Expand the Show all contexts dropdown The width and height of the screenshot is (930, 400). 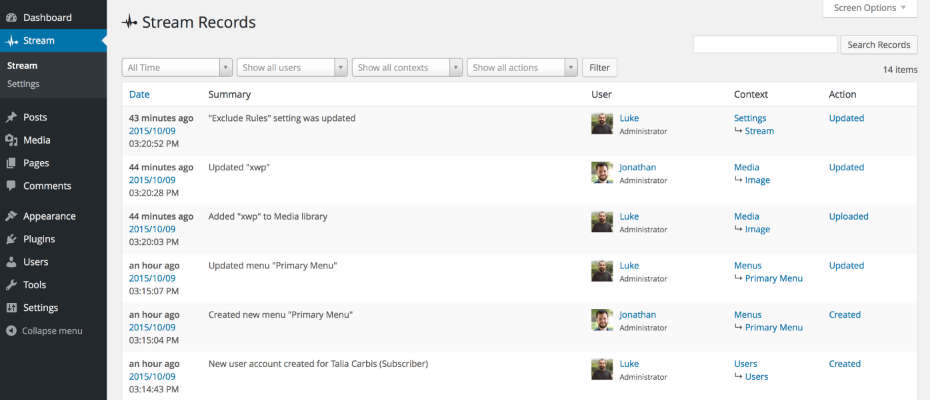[407, 68]
